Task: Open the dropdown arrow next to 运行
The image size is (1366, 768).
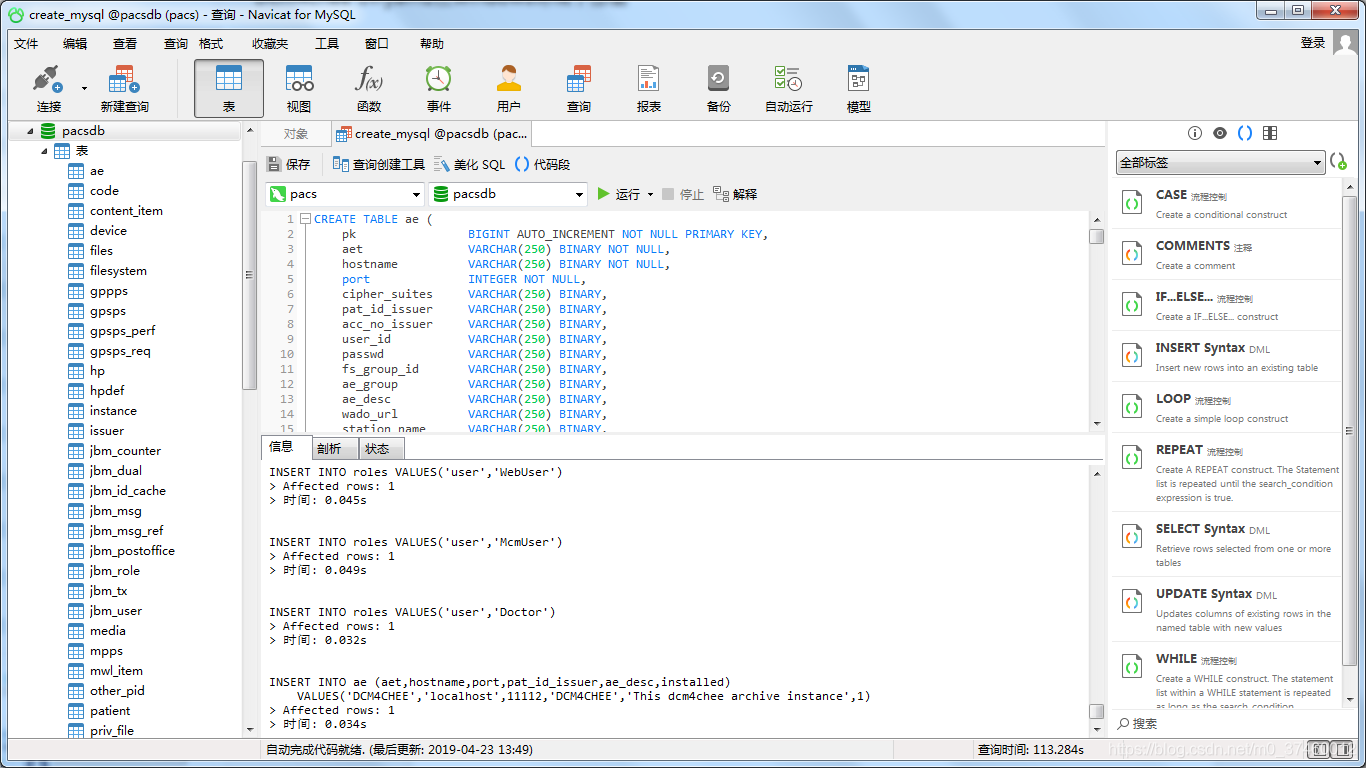Action: pos(650,194)
